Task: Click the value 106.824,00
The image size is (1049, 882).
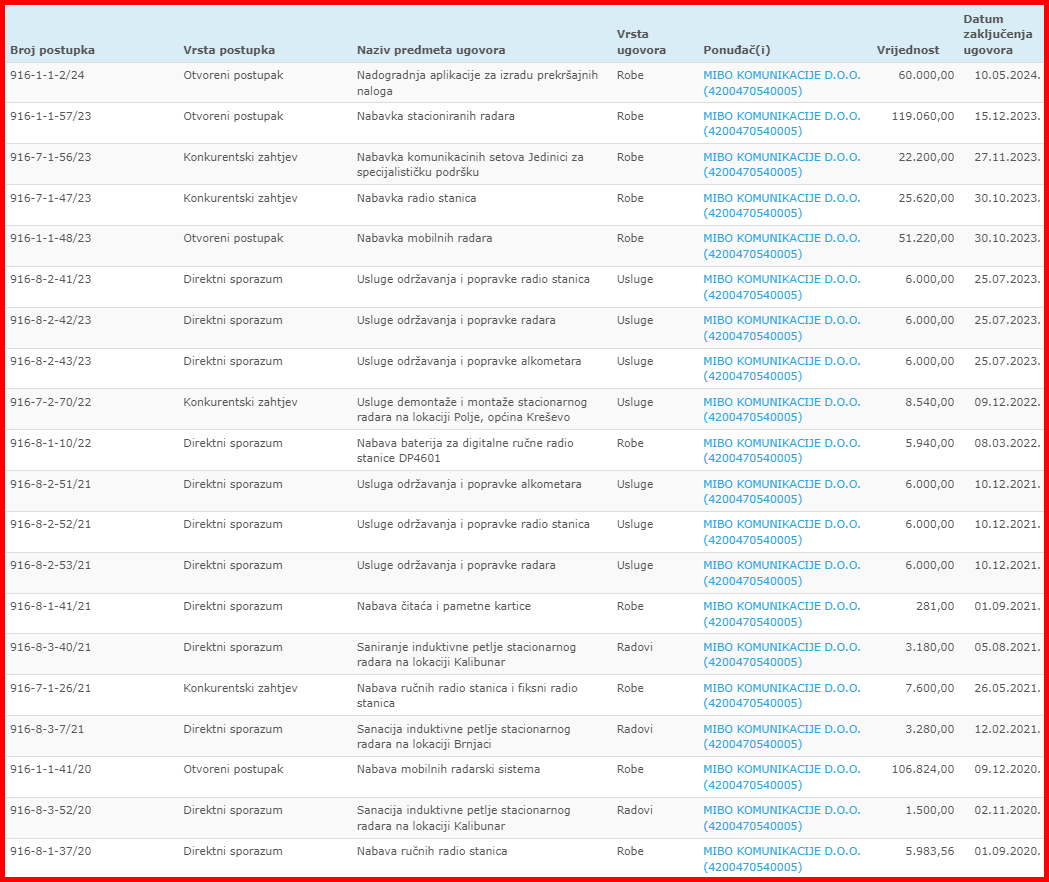Action: pos(923,769)
